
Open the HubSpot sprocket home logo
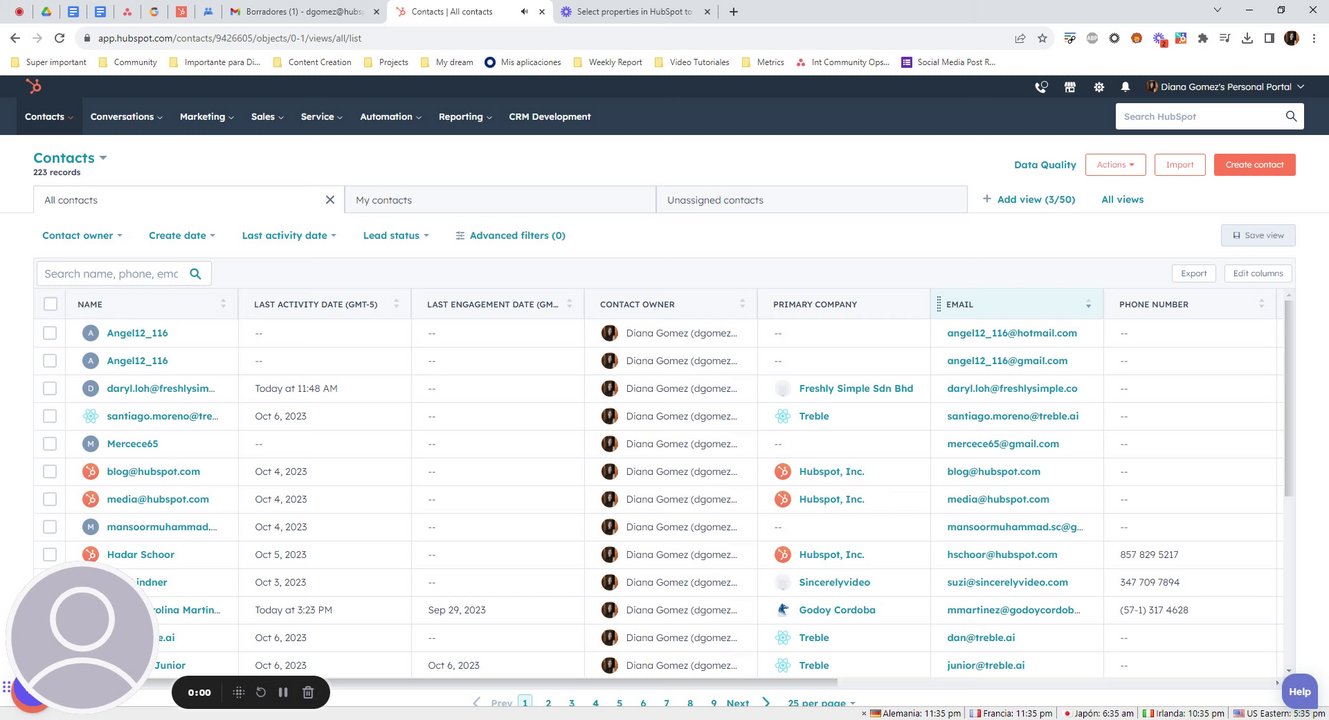pyautogui.click(x=34, y=87)
